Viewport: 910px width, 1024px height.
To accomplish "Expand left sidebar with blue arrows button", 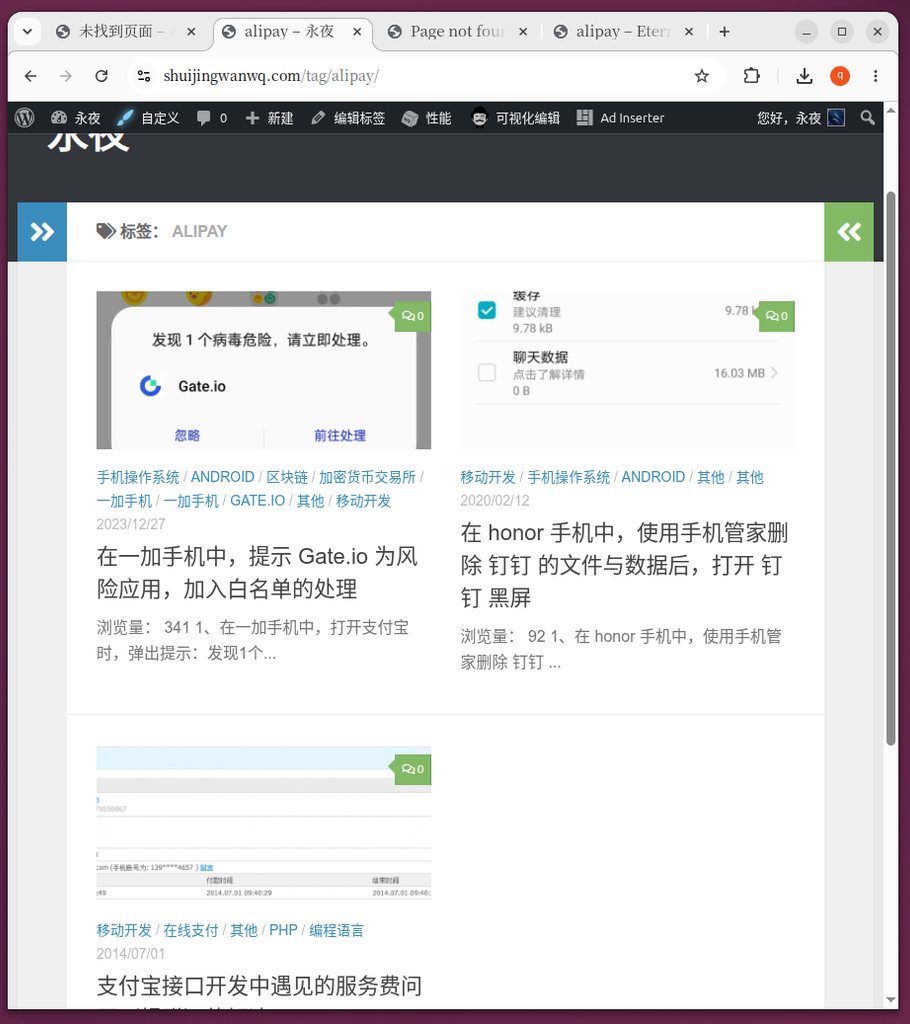I will coord(42,232).
